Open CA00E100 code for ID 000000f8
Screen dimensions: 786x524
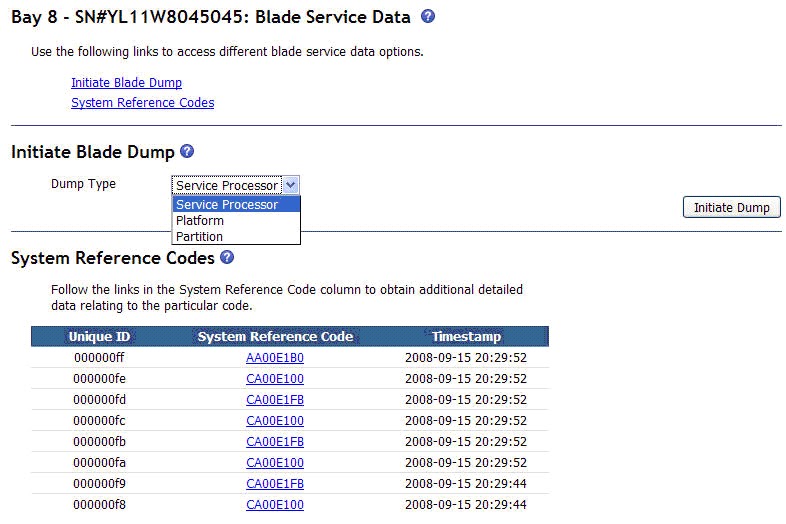point(275,504)
